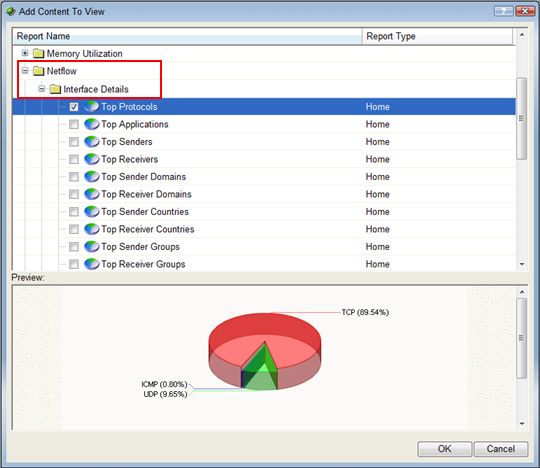Viewport: 540px width, 468px height.
Task: Check the Top Sender Countries checkbox
Action: click(74, 212)
